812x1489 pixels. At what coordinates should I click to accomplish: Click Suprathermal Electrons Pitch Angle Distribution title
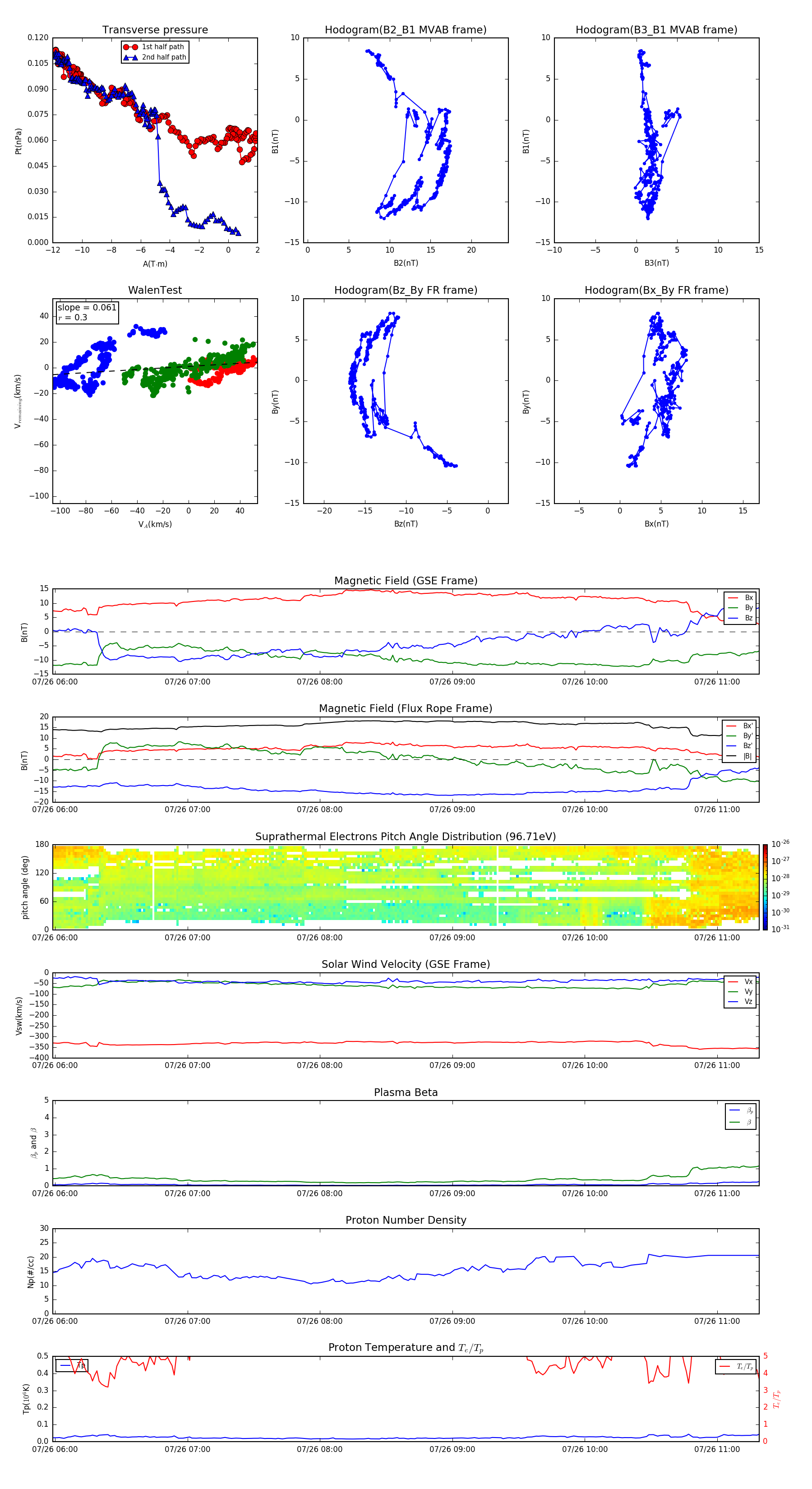(x=406, y=837)
